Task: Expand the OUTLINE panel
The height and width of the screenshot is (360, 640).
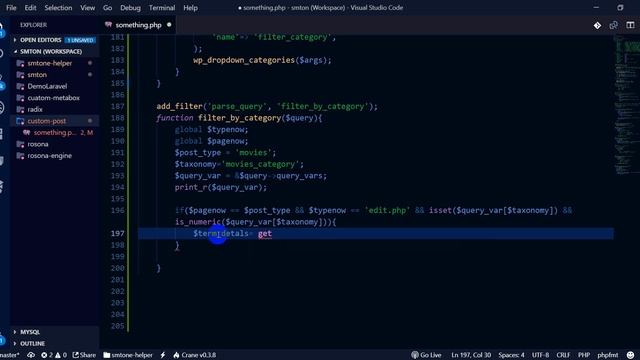Action: click(32, 343)
